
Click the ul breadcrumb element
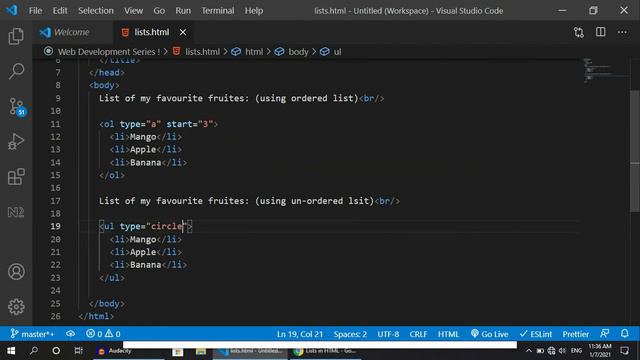click(x=337, y=52)
